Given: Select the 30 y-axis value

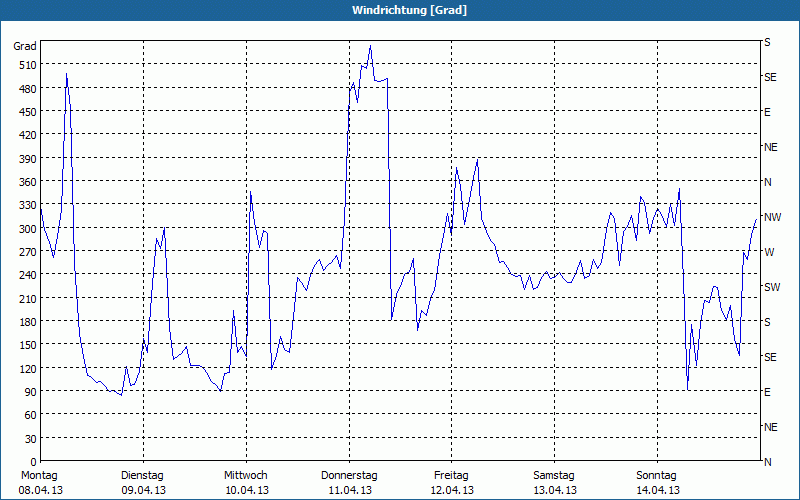Looking at the screenshot, I should point(31,439).
